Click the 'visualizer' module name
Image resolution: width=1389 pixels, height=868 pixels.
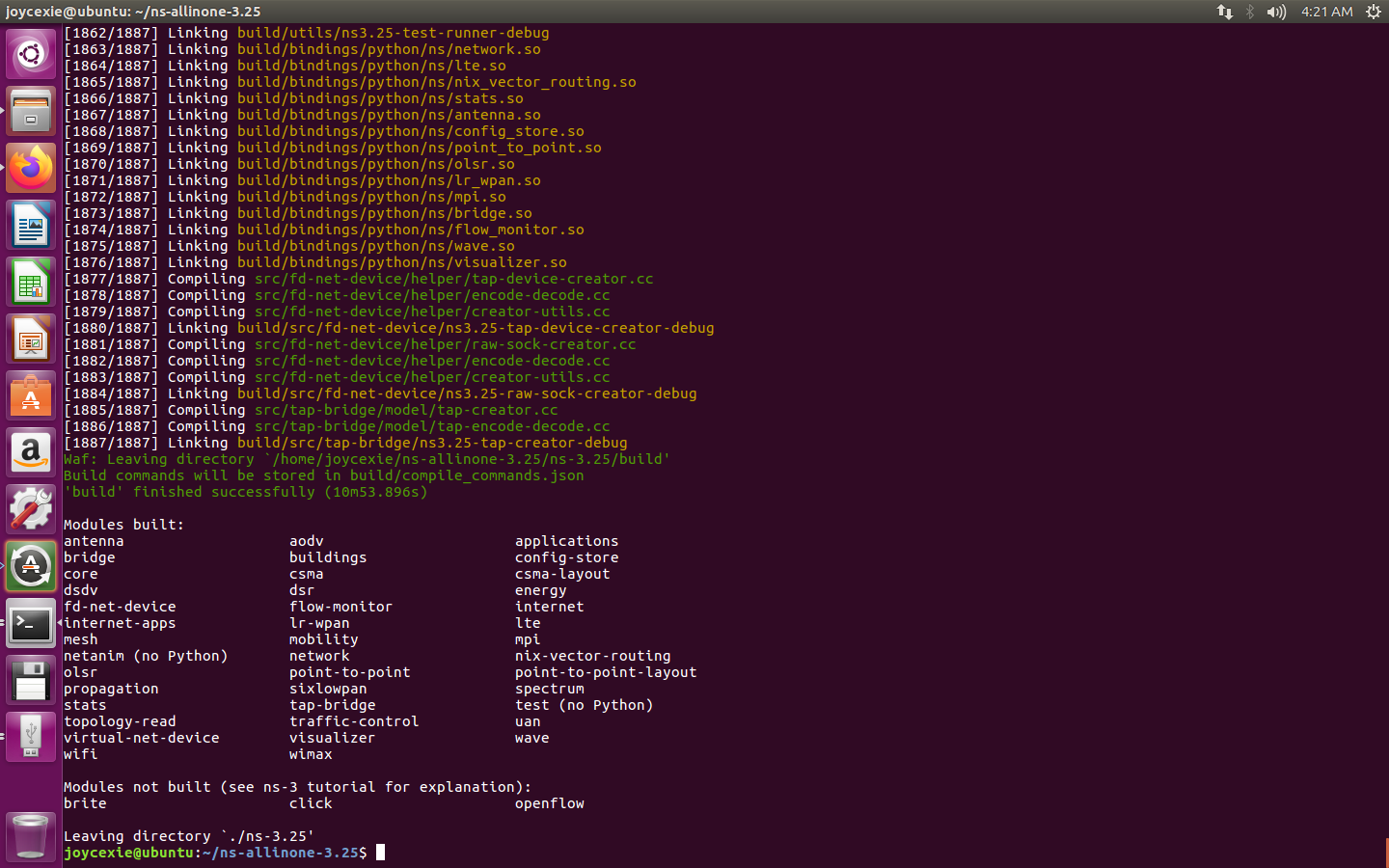[x=332, y=738]
